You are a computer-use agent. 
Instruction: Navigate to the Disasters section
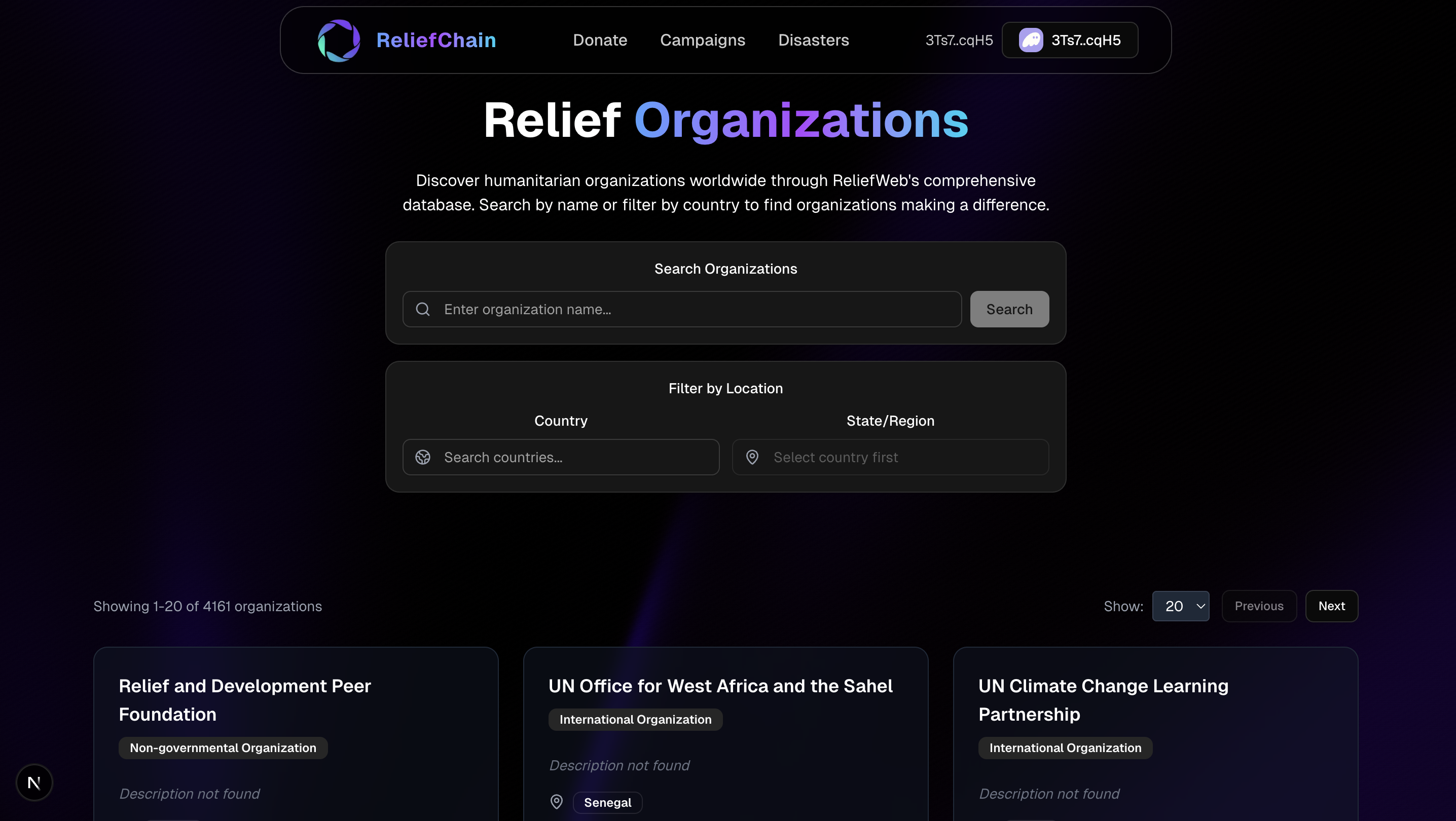(x=813, y=40)
